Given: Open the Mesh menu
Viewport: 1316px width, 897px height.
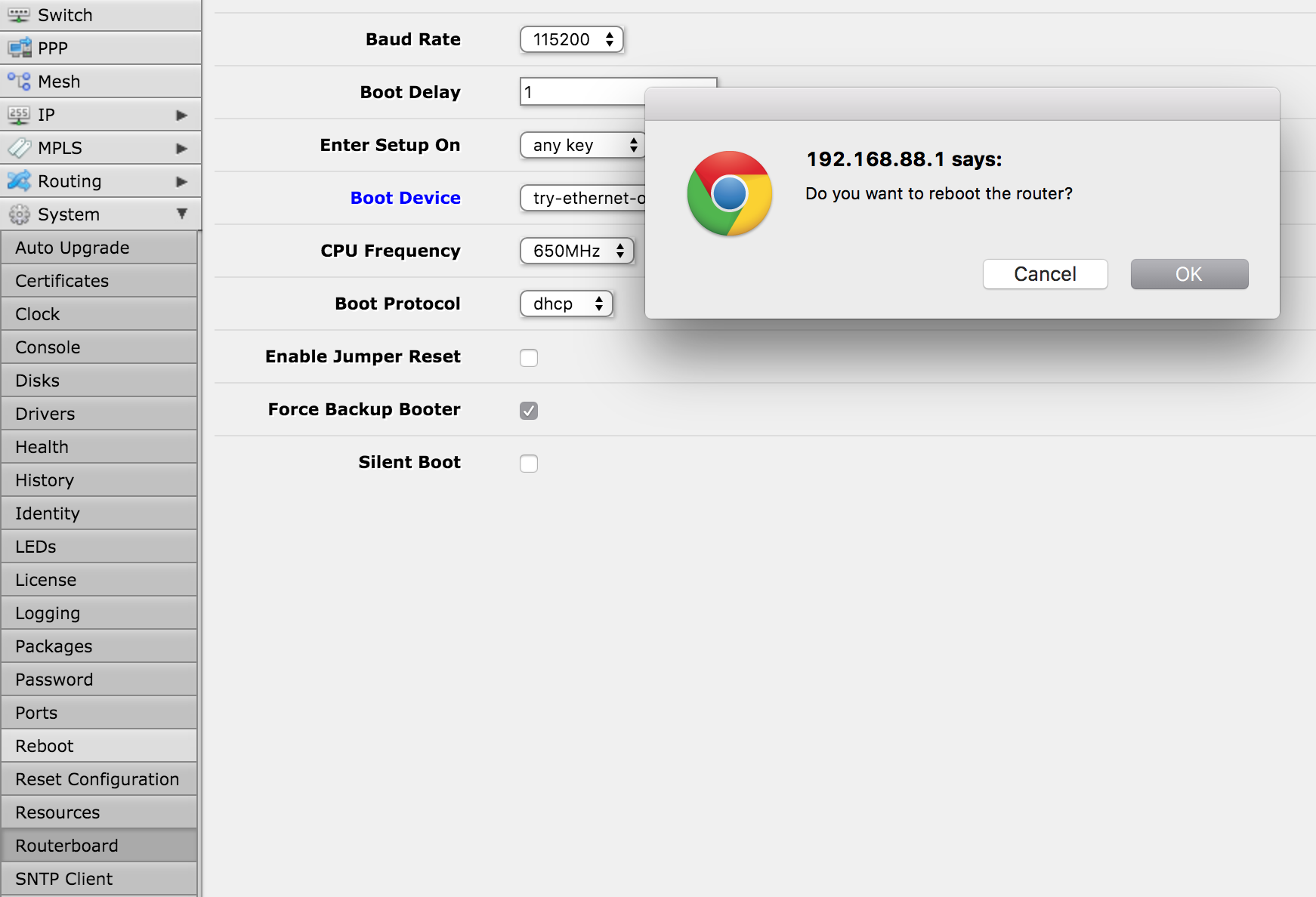Looking at the screenshot, I should coord(100,82).
